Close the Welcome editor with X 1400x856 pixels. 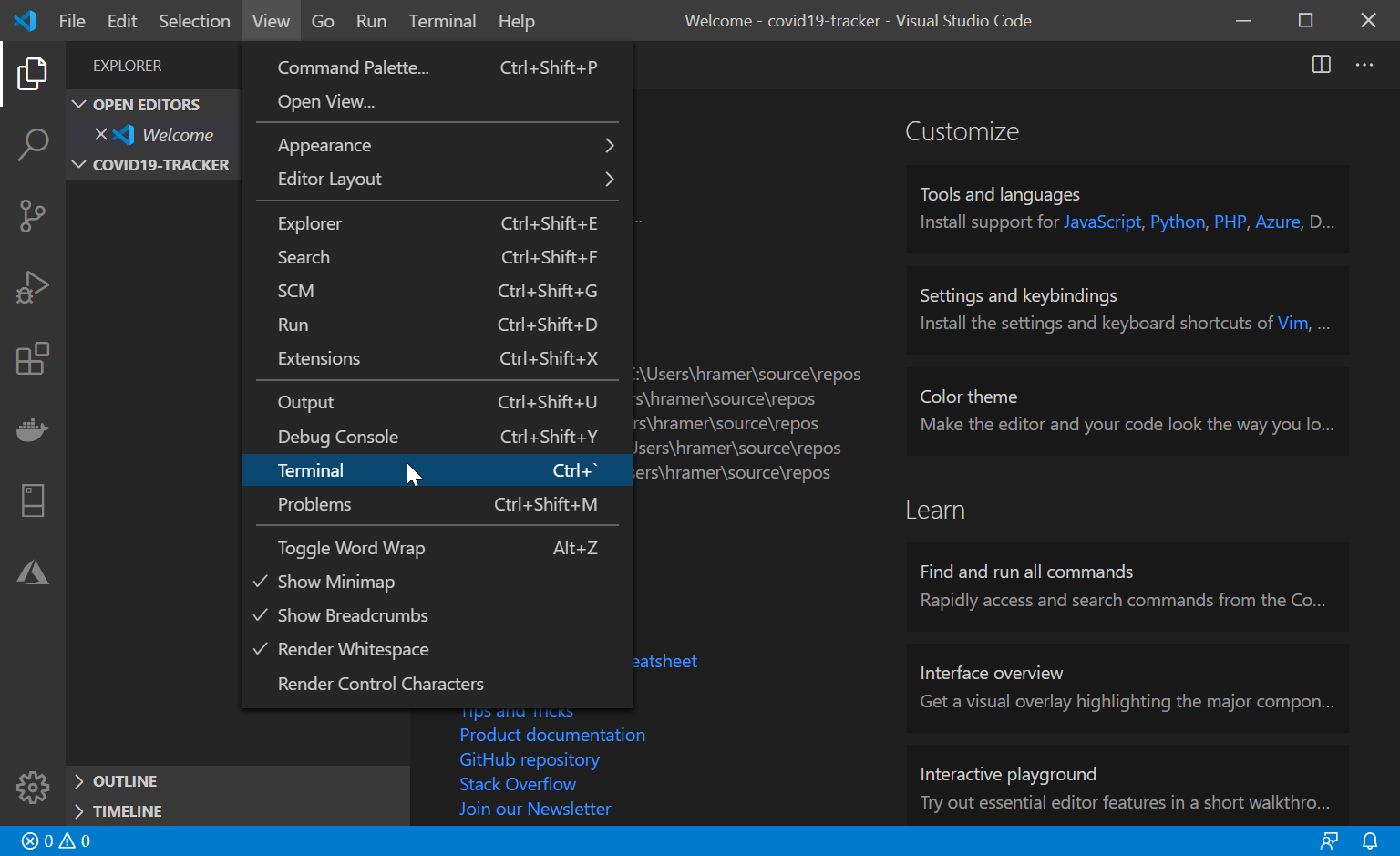tap(101, 134)
